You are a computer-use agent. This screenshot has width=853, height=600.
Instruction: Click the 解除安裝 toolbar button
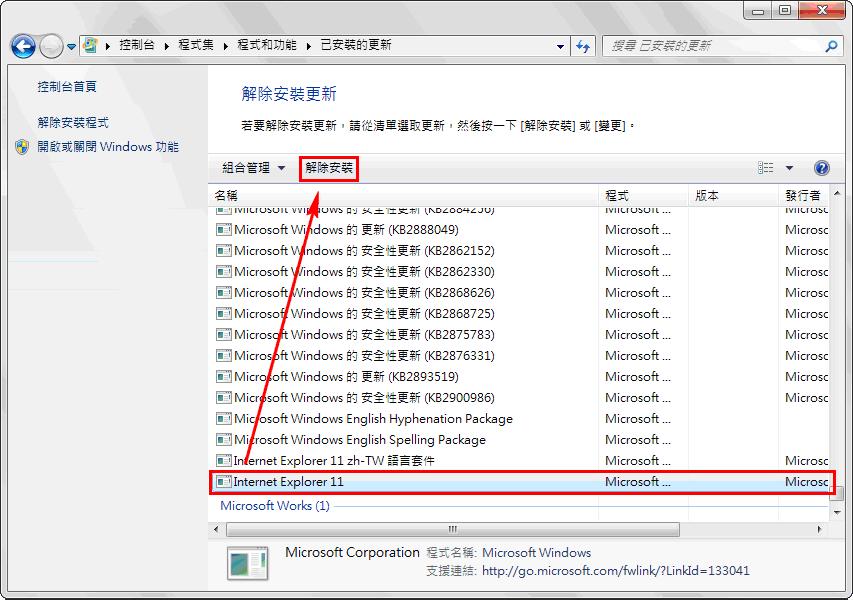coord(329,168)
